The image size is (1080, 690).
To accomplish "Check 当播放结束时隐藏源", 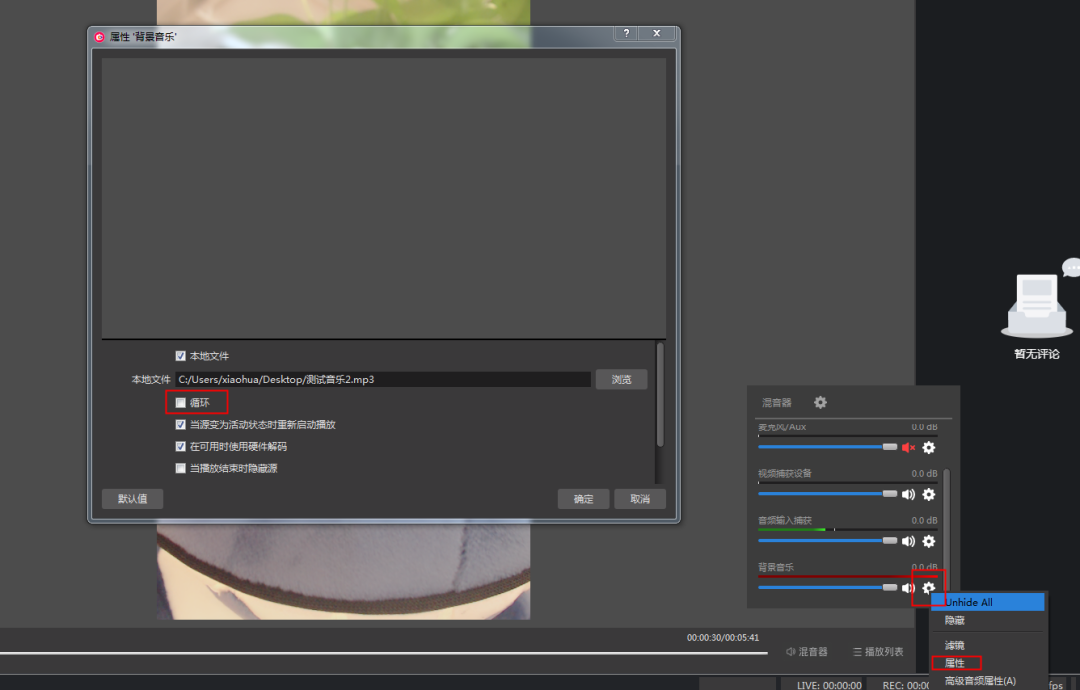I will coord(181,468).
